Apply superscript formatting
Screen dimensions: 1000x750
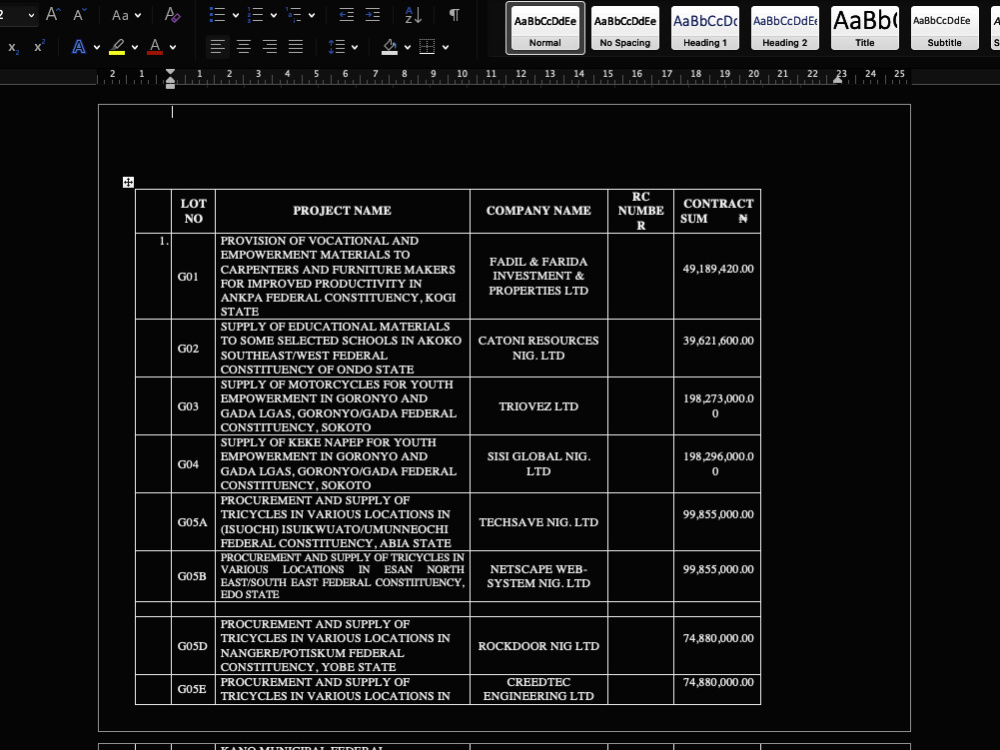click(40, 47)
